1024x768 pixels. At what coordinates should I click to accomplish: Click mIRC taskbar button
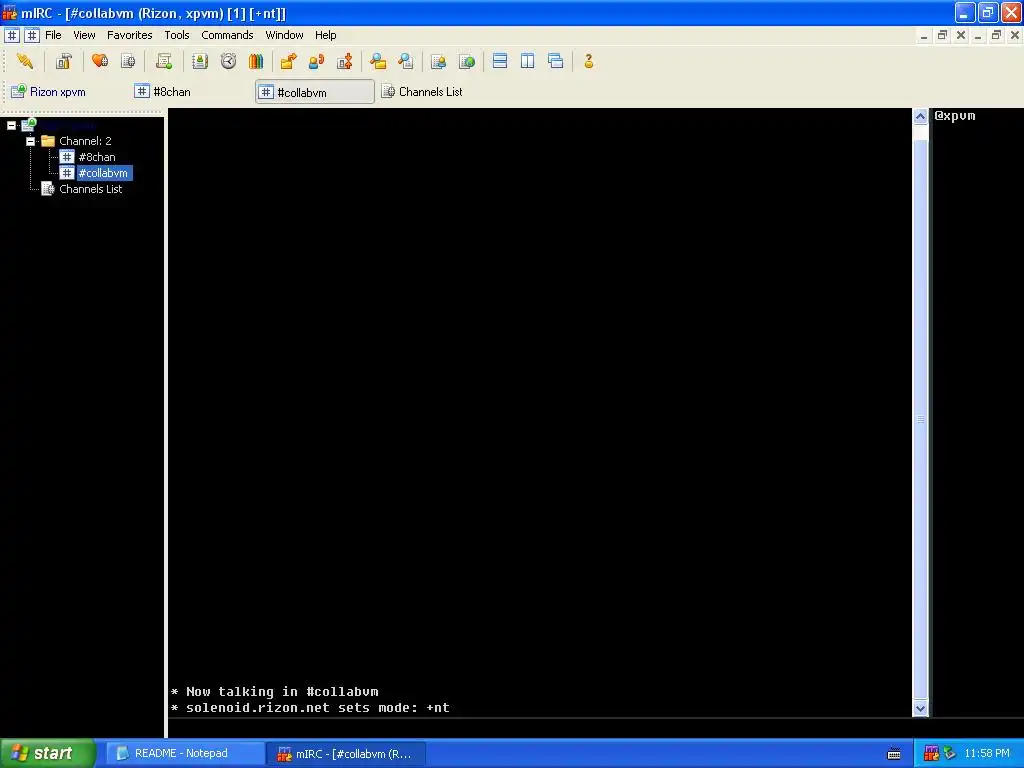click(346, 754)
